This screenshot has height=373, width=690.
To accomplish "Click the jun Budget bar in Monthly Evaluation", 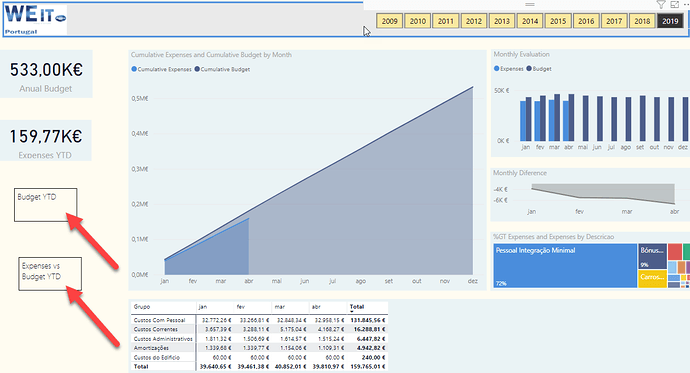I will click(x=599, y=119).
